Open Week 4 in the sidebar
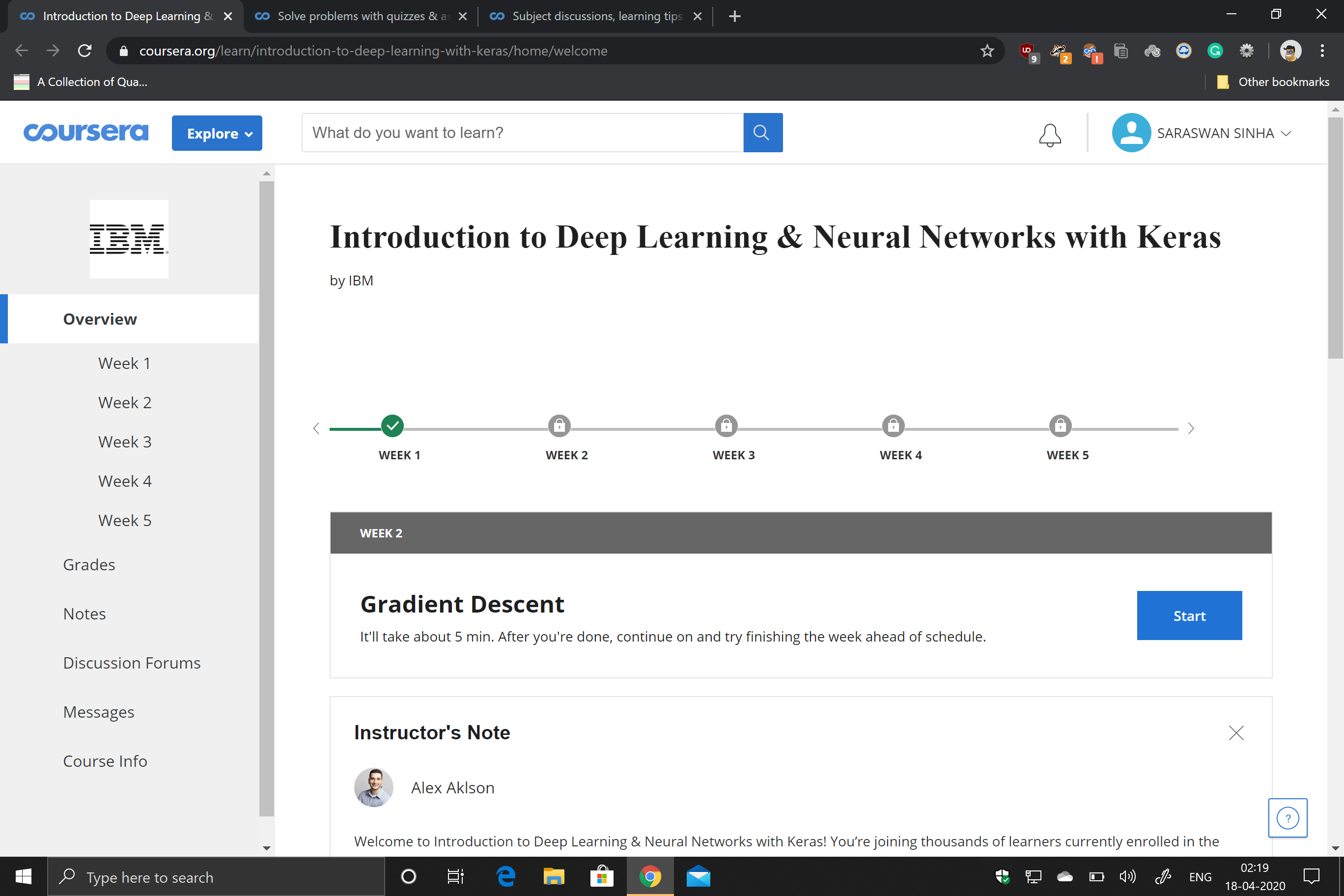Viewport: 1344px width, 896px height. coord(125,481)
